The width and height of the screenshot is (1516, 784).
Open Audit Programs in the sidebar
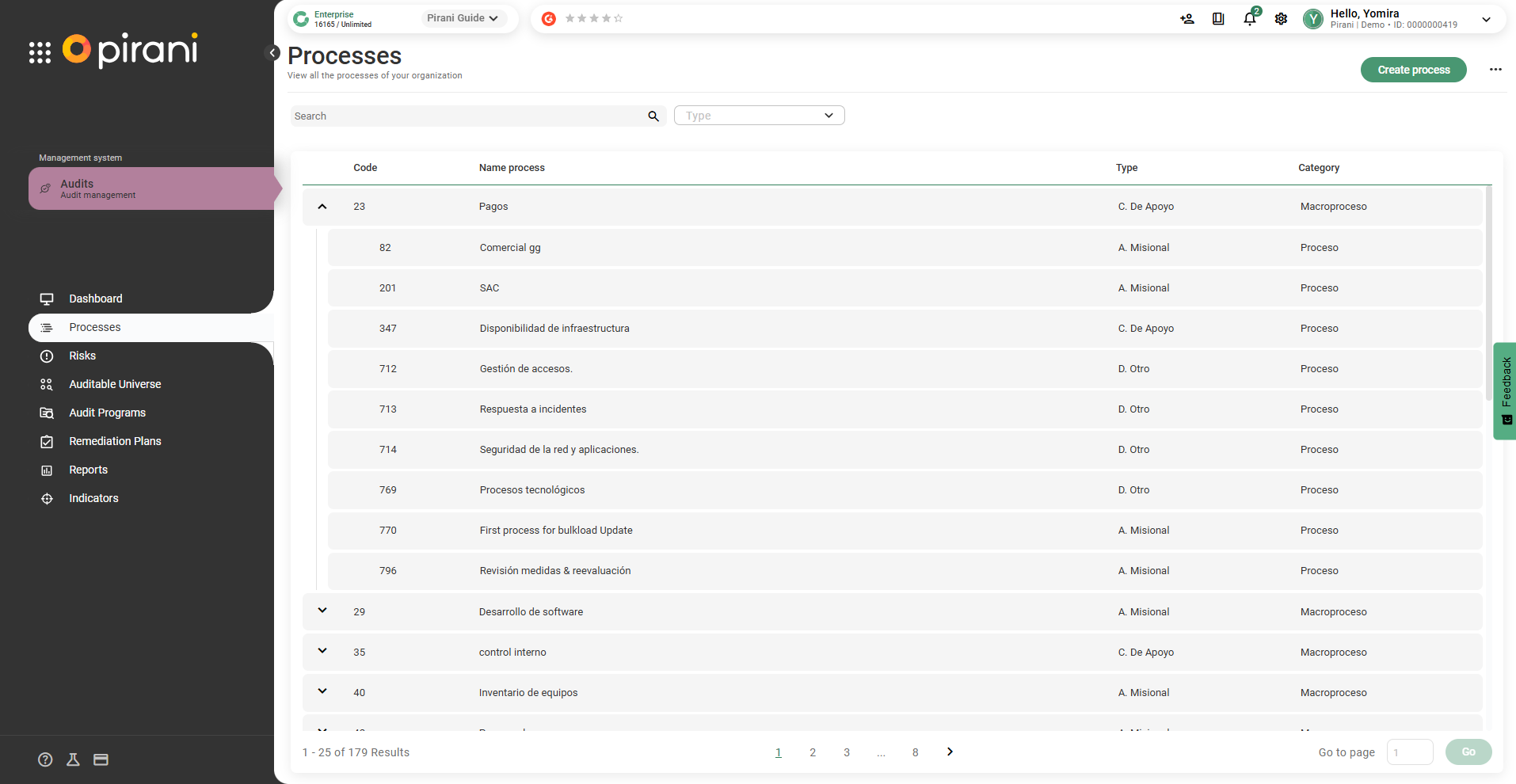tap(107, 413)
